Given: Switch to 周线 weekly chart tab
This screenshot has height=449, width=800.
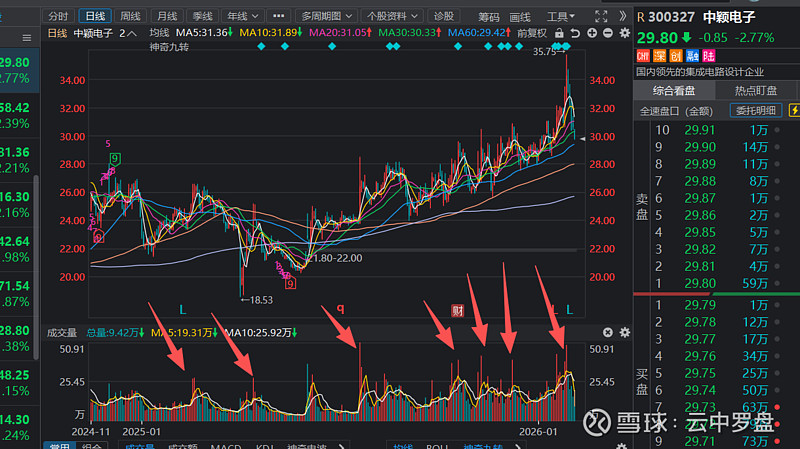Looking at the screenshot, I should [x=130, y=17].
